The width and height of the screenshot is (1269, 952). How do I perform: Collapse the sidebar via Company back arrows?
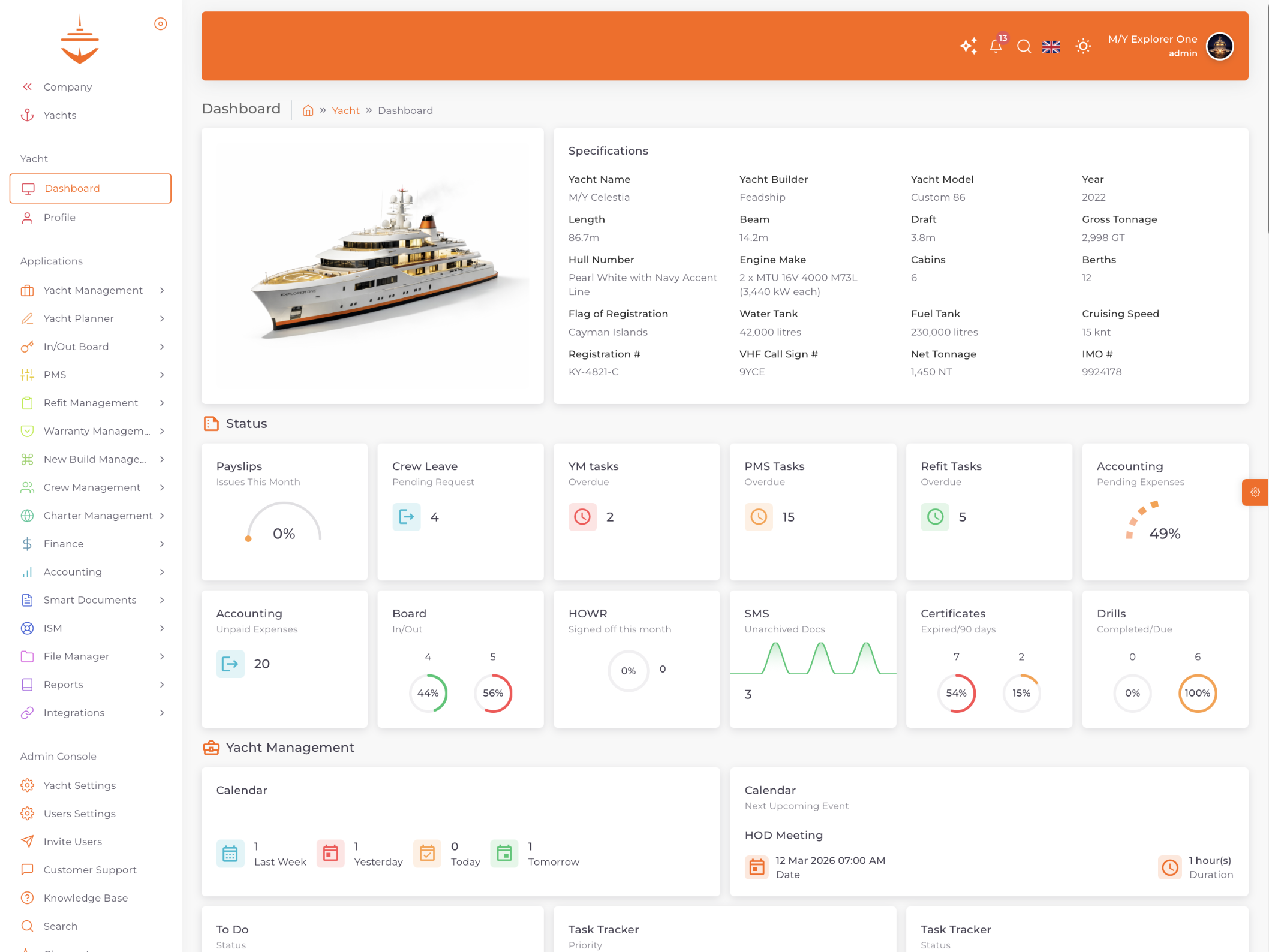click(27, 87)
